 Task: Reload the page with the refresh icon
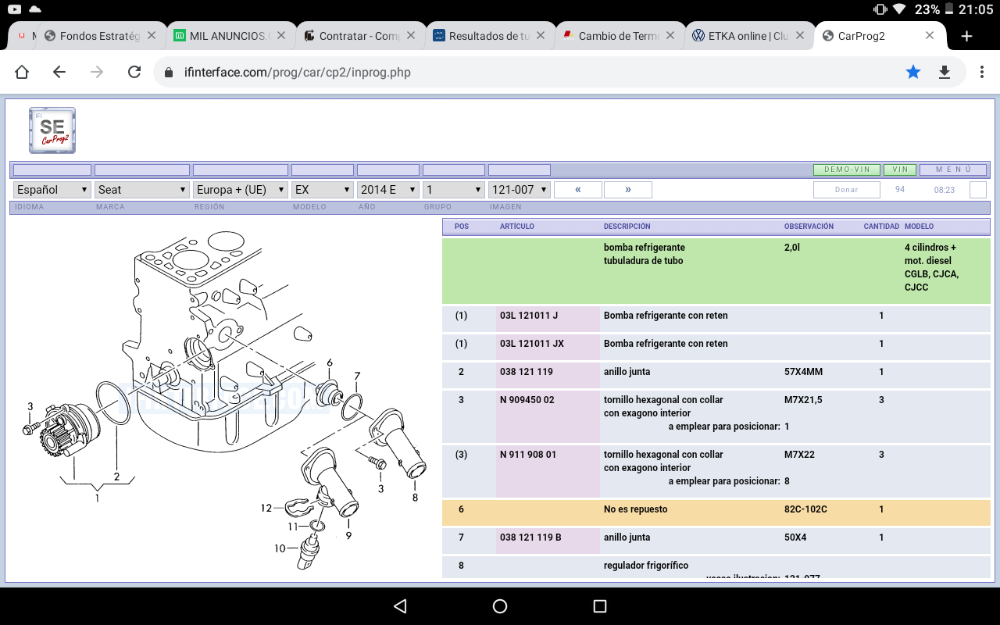click(x=134, y=72)
